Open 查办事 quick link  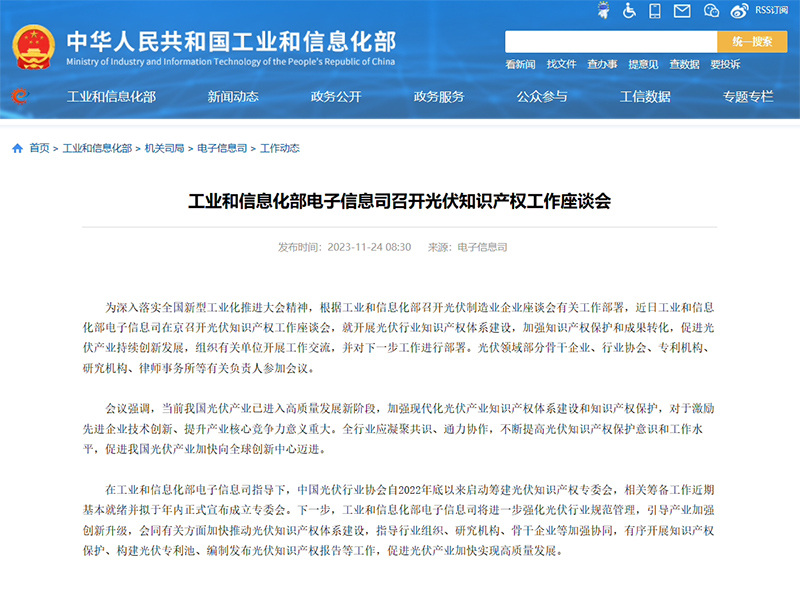pos(602,64)
